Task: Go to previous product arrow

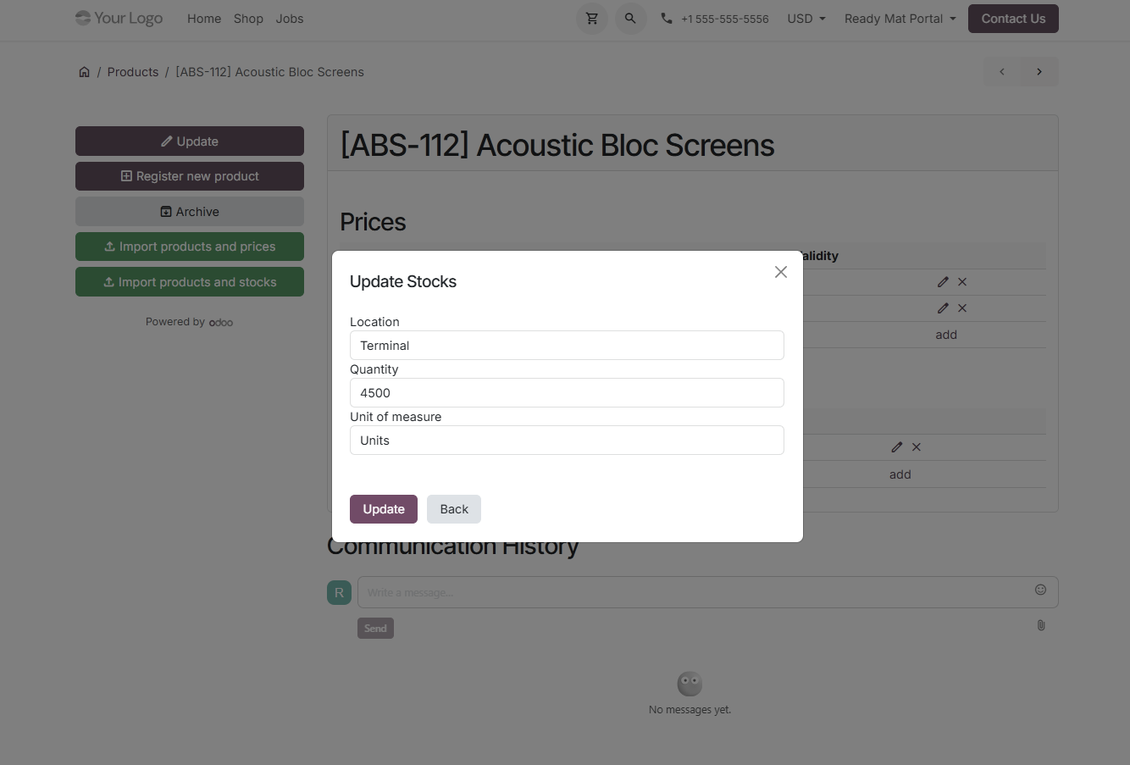Action: point(1002,71)
